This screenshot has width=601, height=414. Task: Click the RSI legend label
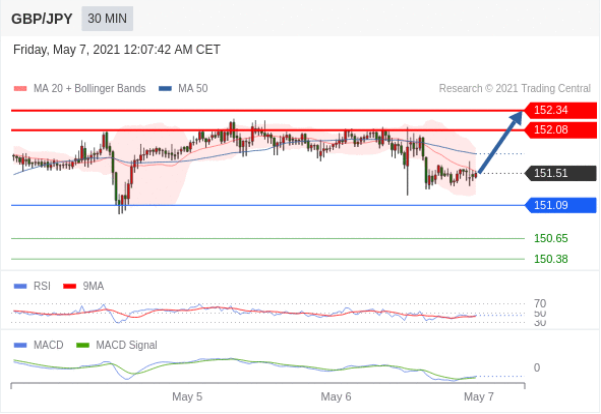pyautogui.click(x=42, y=286)
